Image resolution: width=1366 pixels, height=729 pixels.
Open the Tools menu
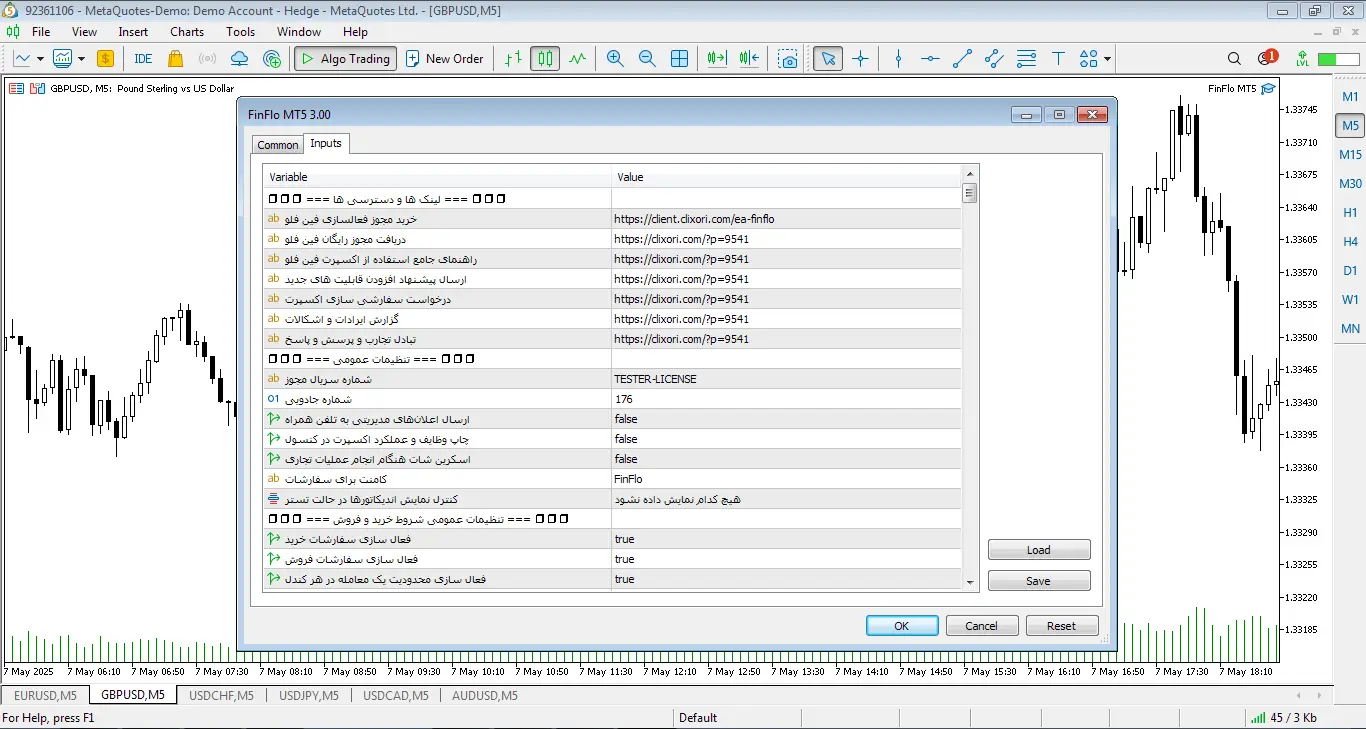point(240,32)
